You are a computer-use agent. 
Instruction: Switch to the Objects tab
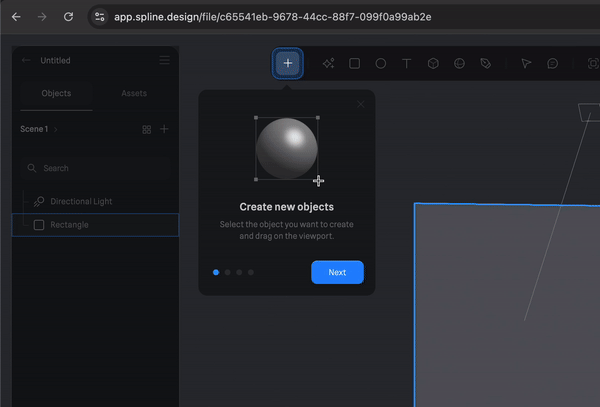(x=56, y=93)
